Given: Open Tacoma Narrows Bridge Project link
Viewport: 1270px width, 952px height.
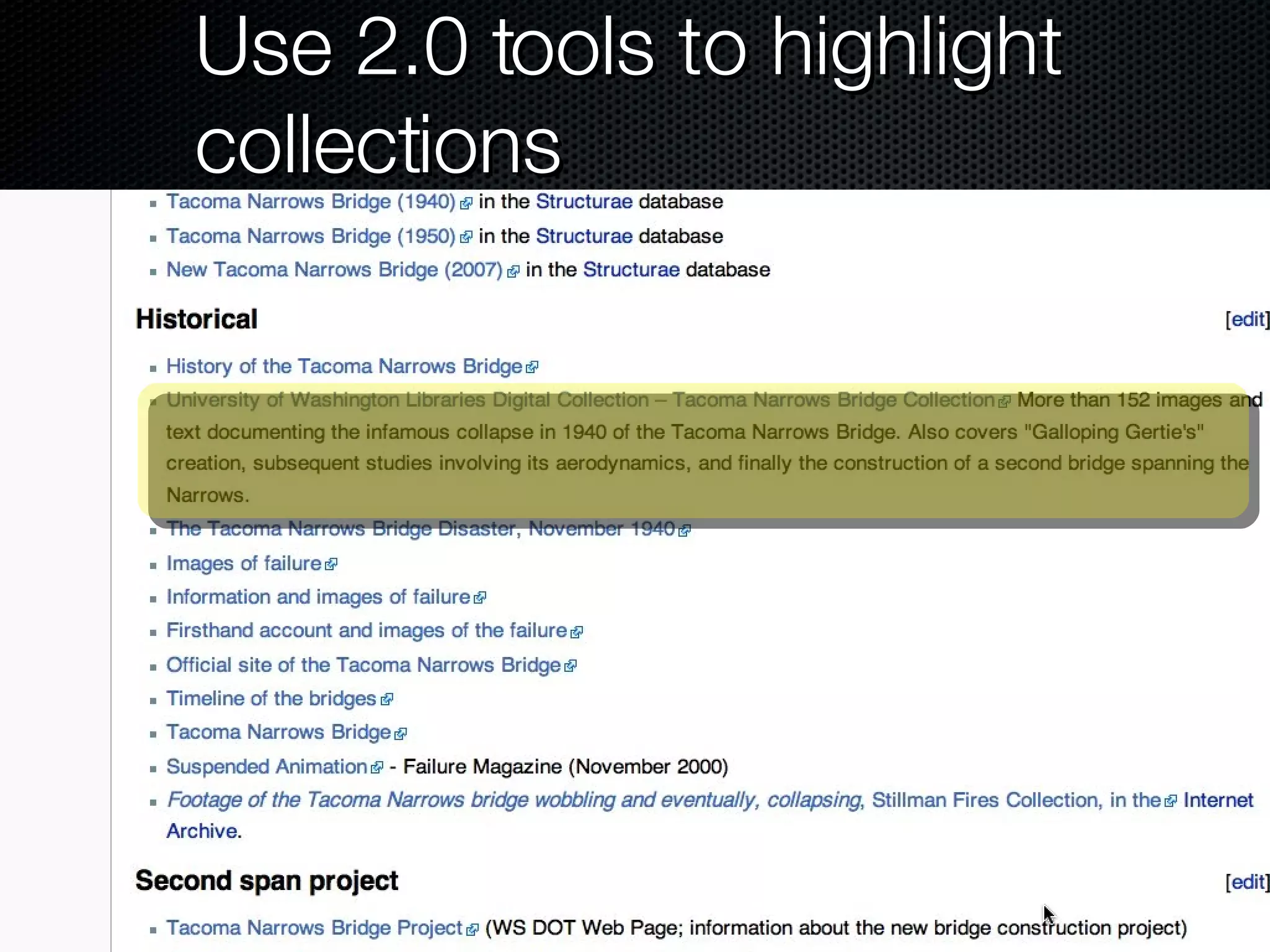Looking at the screenshot, I should [314, 928].
